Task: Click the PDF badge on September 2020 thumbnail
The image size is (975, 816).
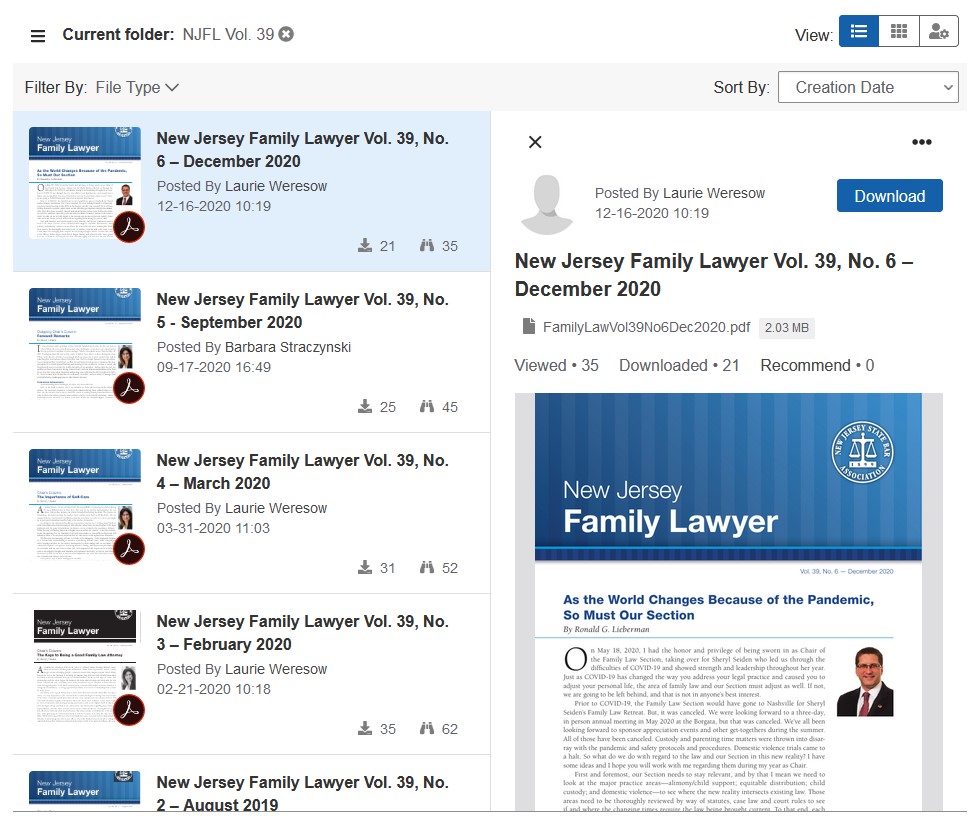Action: [x=129, y=388]
